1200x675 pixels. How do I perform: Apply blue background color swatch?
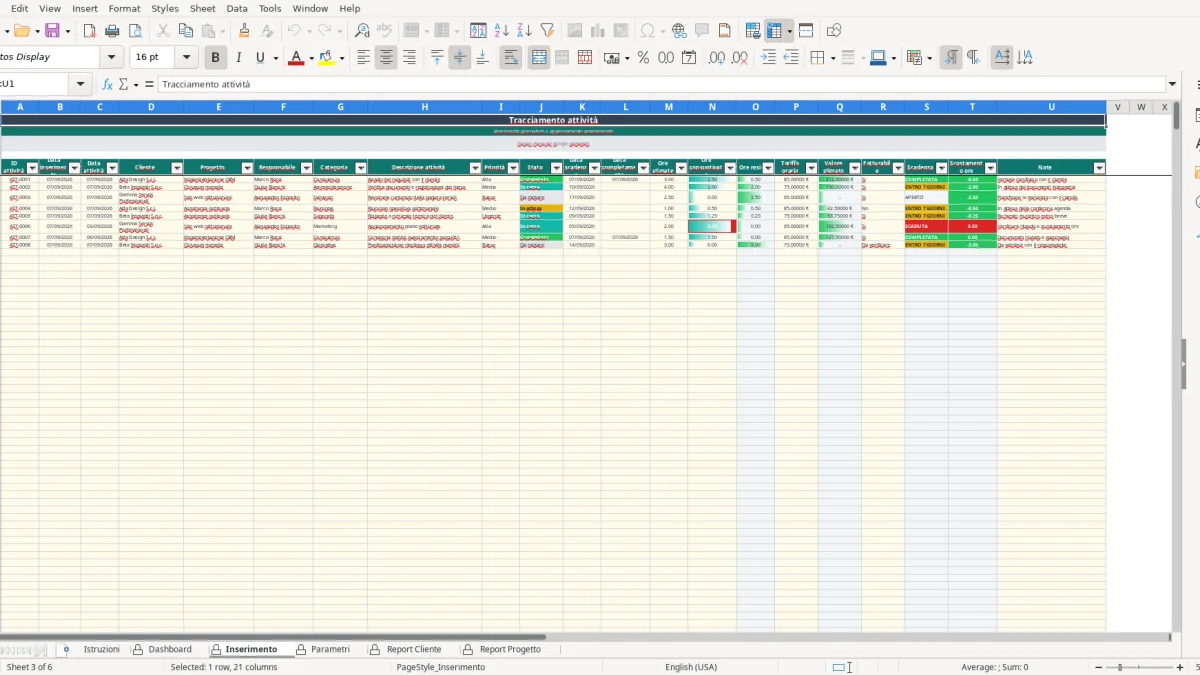[877, 58]
